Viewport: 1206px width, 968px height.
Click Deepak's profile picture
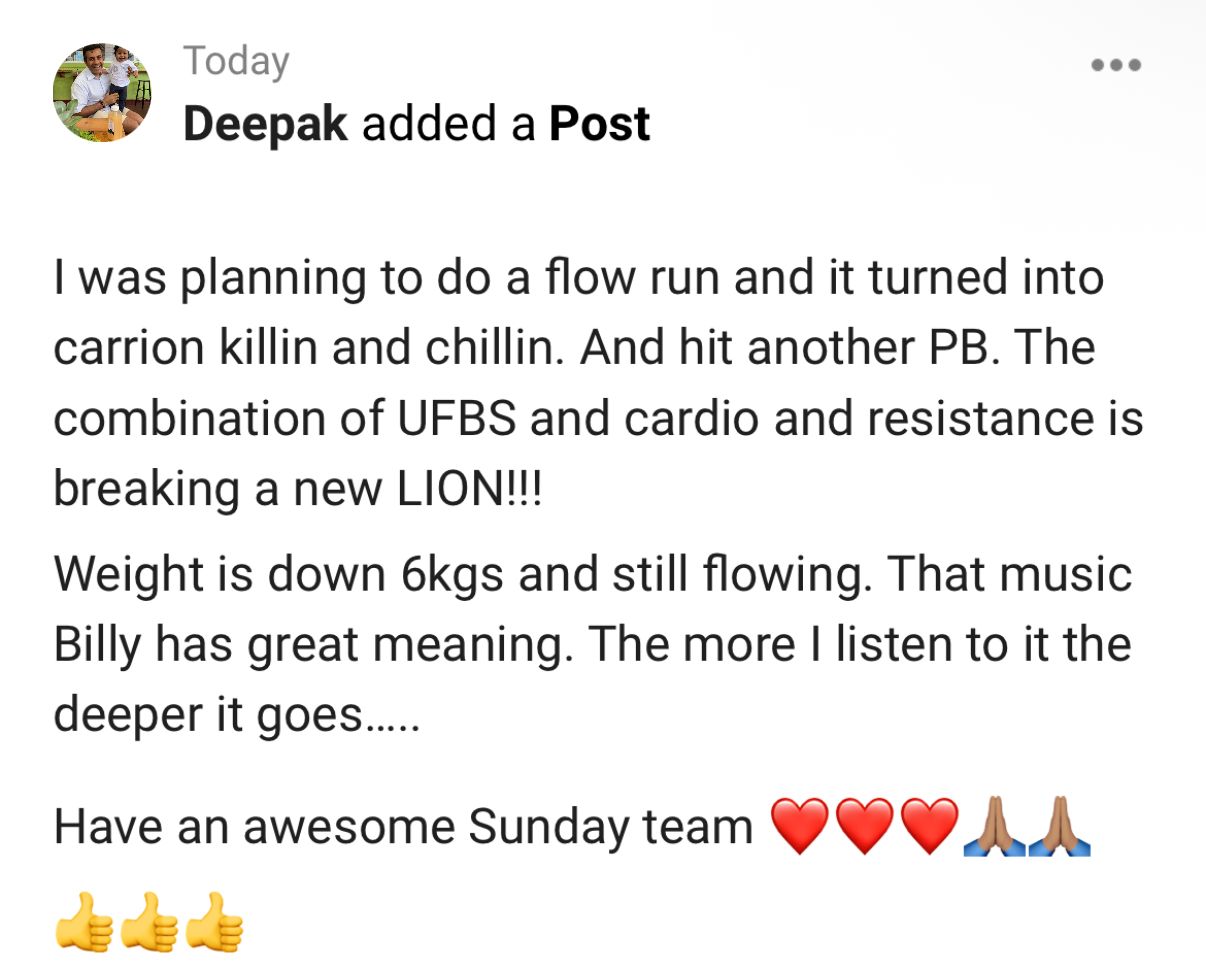102,93
